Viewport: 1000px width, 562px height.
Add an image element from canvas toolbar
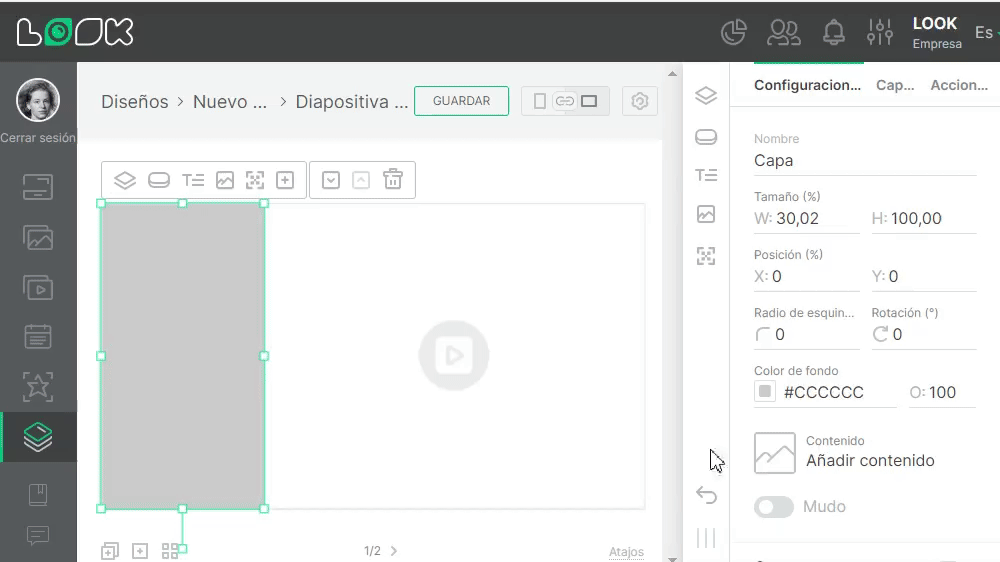(x=224, y=181)
